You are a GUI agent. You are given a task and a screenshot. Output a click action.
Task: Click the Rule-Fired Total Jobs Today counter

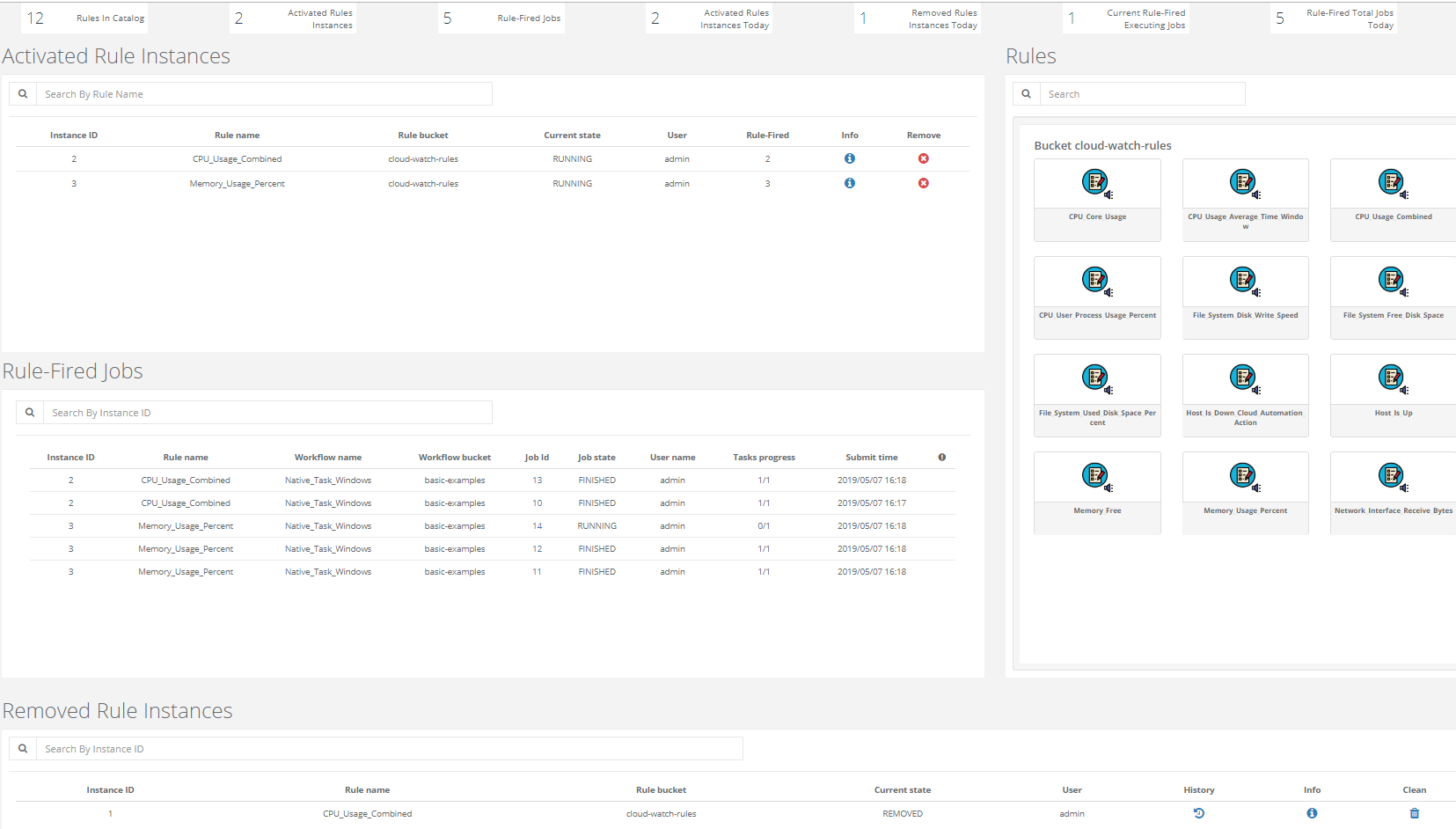(1334, 18)
